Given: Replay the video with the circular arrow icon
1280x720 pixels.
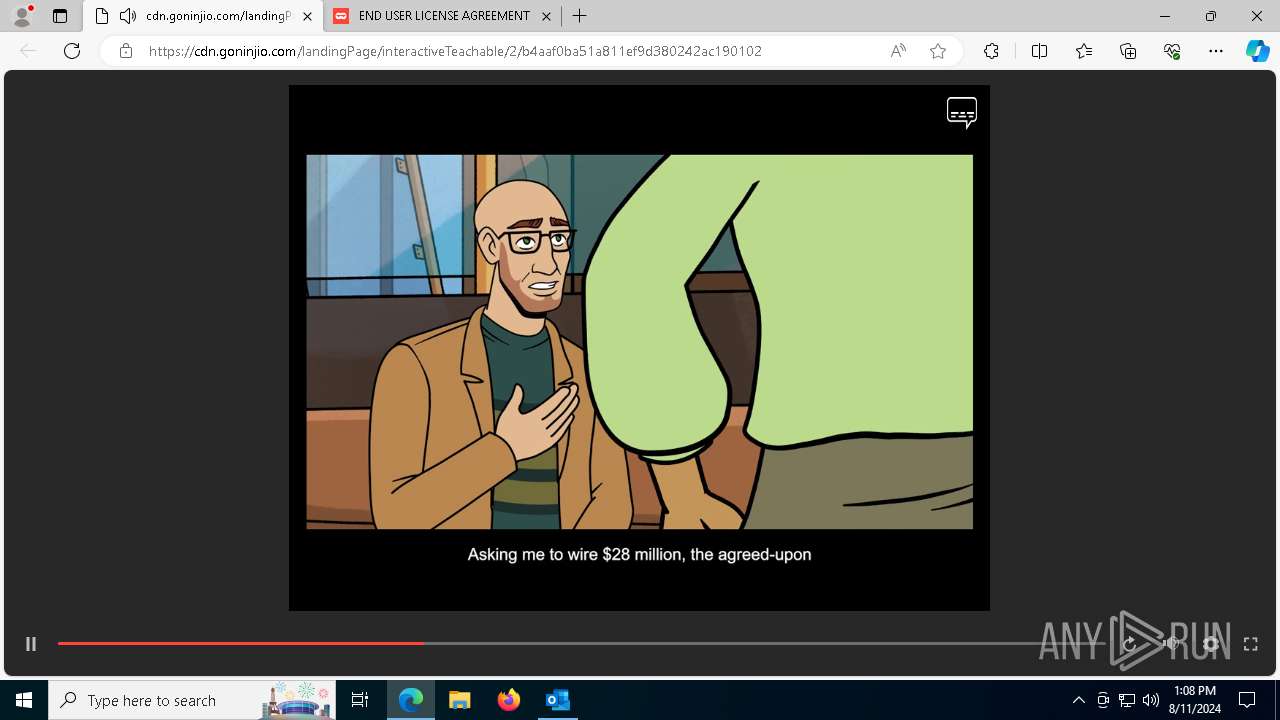Looking at the screenshot, I should (x=1130, y=644).
